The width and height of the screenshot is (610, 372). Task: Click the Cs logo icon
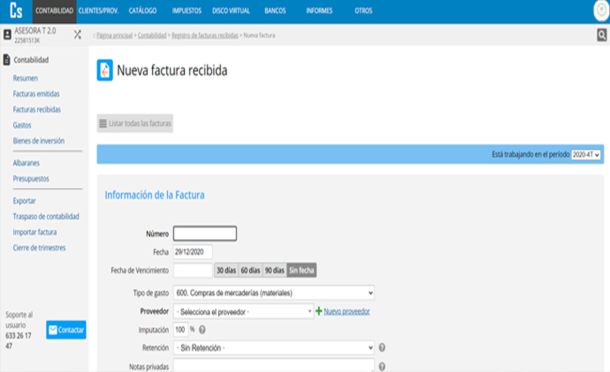pyautogui.click(x=16, y=11)
